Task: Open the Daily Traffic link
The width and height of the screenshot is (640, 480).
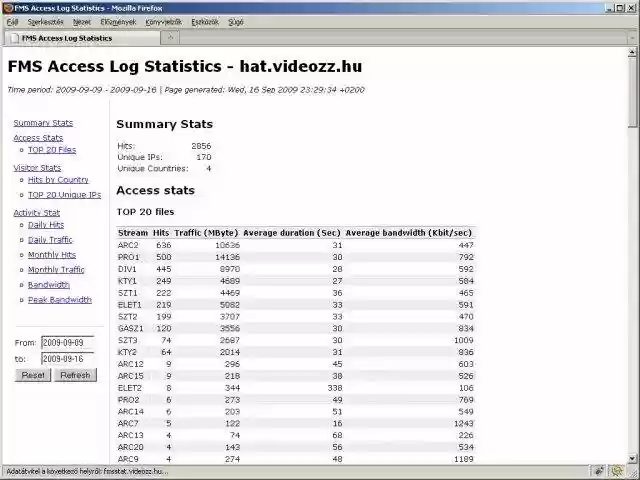Action: pyautogui.click(x=50, y=240)
